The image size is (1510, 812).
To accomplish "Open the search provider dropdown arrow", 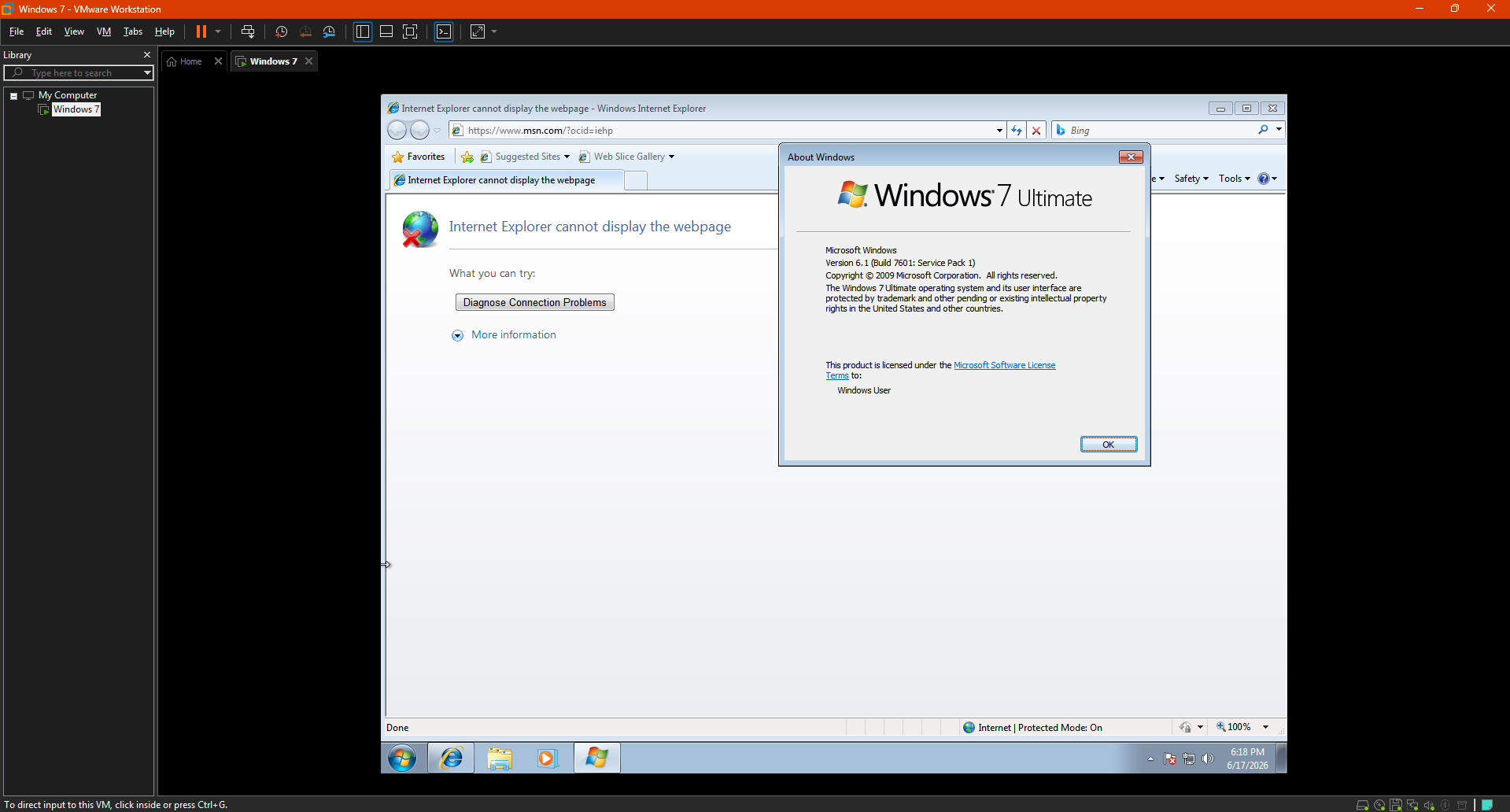I will (1279, 130).
